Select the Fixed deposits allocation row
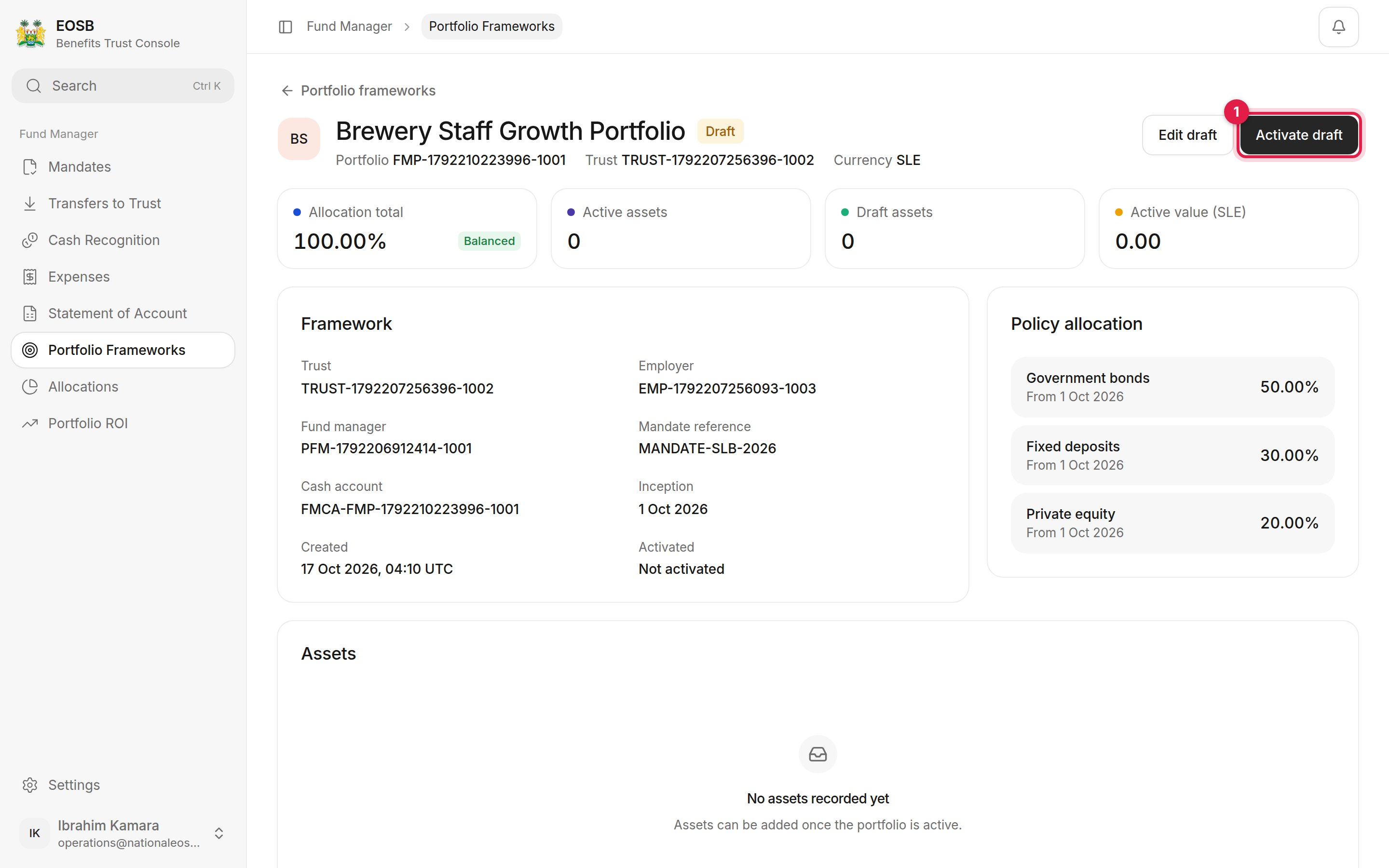The height and width of the screenshot is (868, 1389). 1172,455
